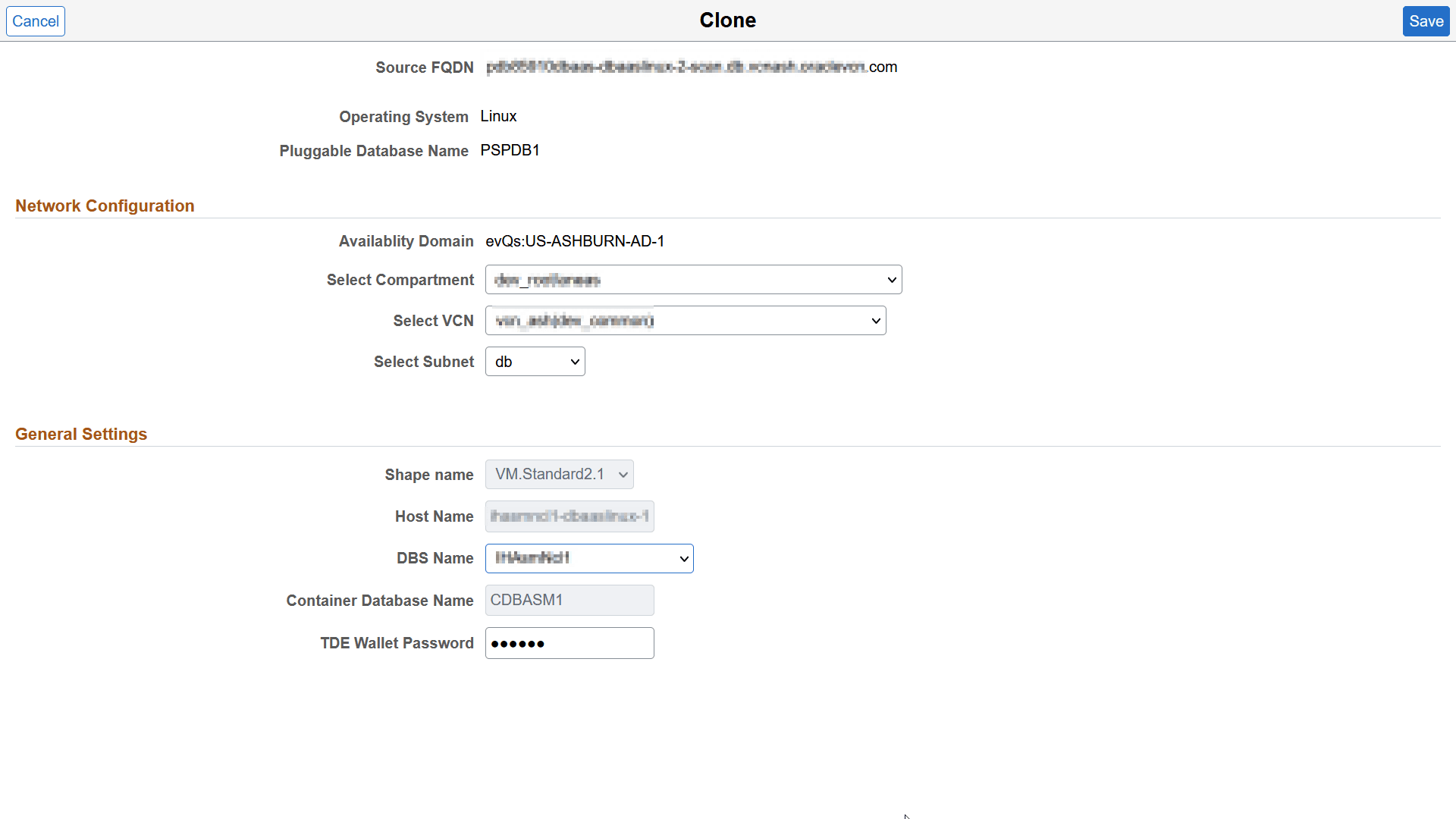Click into the TDE Wallet Password field

click(570, 642)
